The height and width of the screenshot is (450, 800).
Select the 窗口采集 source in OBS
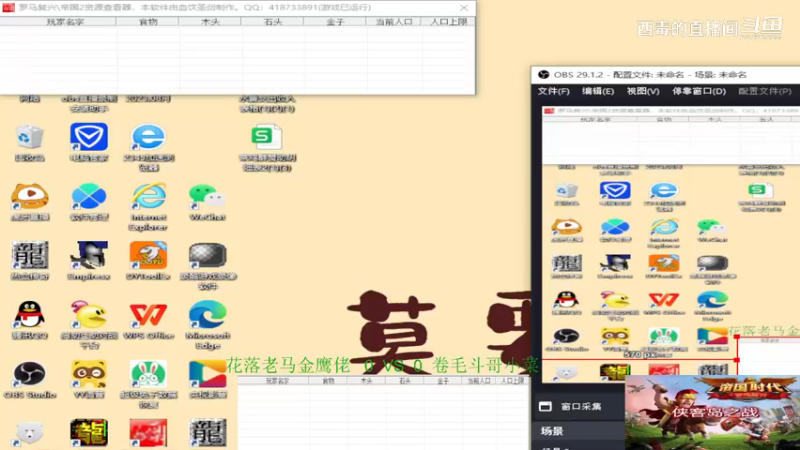[x=581, y=407]
